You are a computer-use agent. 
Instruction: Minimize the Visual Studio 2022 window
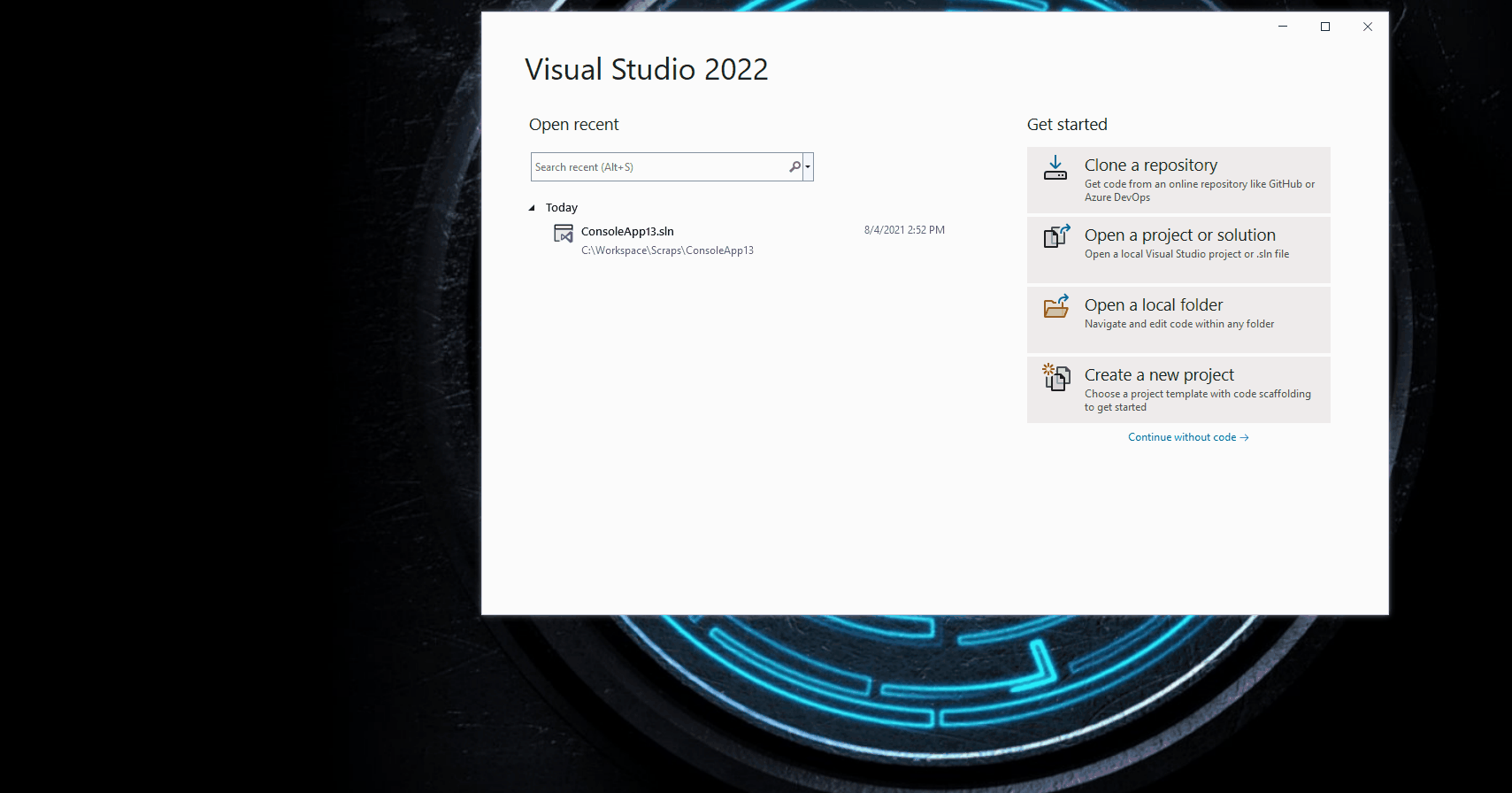[x=1283, y=27]
